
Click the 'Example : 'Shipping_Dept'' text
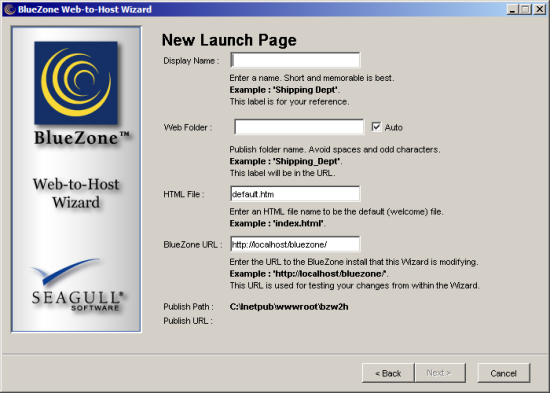(x=286, y=161)
